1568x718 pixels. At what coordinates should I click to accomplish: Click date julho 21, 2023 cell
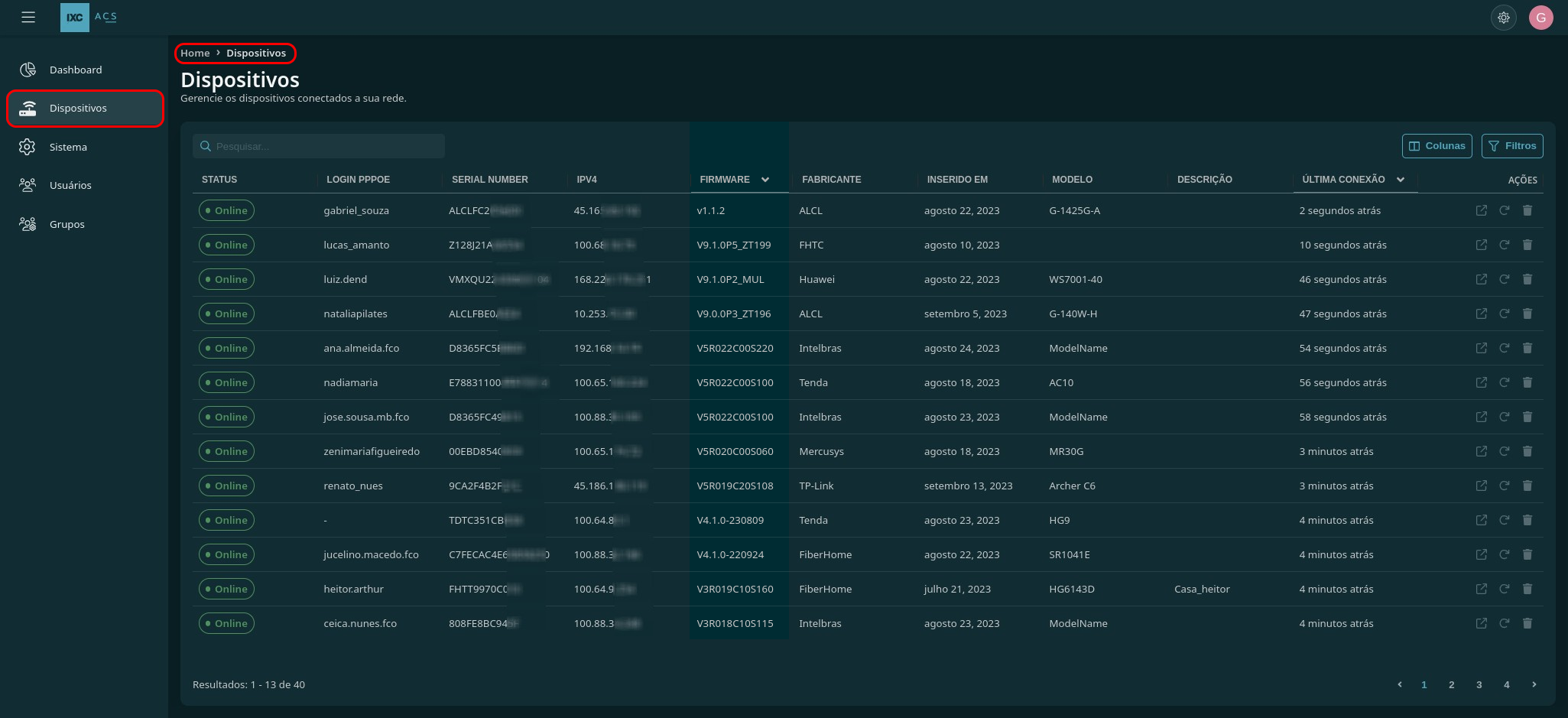(x=957, y=589)
